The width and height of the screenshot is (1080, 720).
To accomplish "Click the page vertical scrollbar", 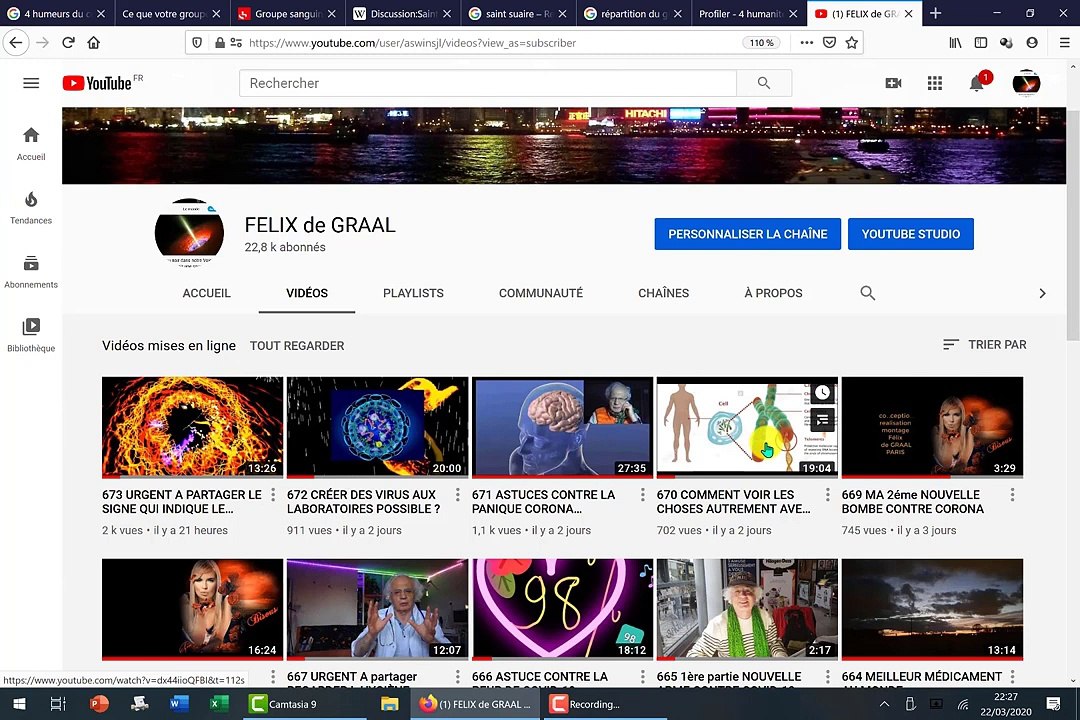I will tap(1073, 227).
